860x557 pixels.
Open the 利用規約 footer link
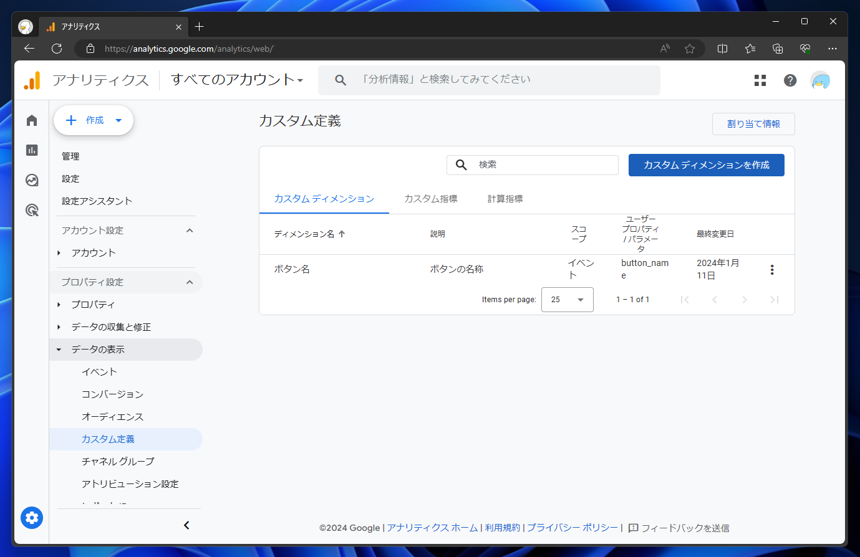pos(502,527)
